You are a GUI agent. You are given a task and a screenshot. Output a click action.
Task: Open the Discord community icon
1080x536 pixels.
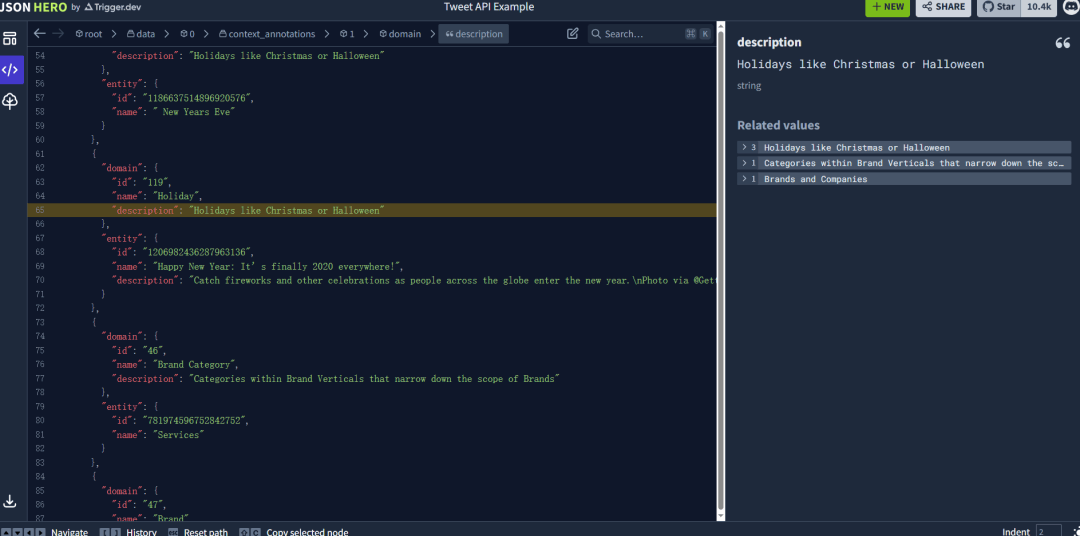tap(1070, 7)
